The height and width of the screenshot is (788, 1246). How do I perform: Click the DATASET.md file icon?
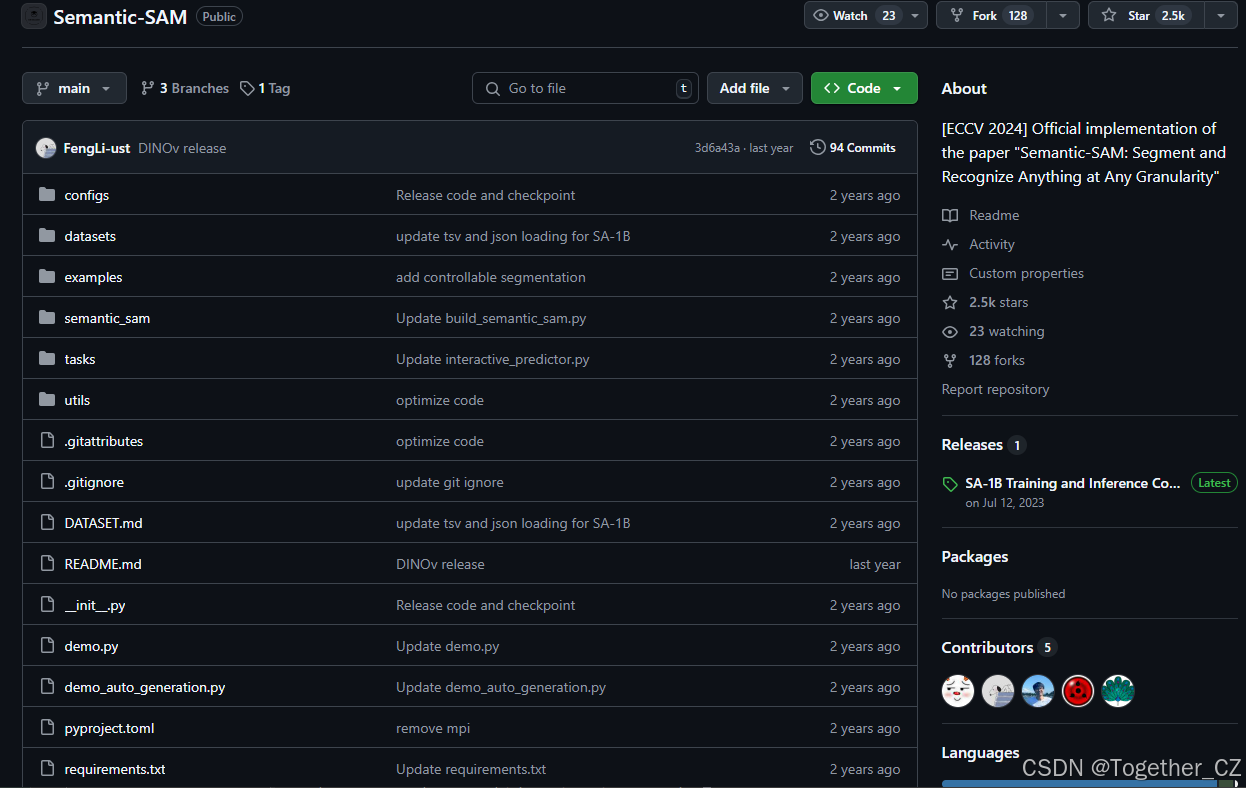46,523
